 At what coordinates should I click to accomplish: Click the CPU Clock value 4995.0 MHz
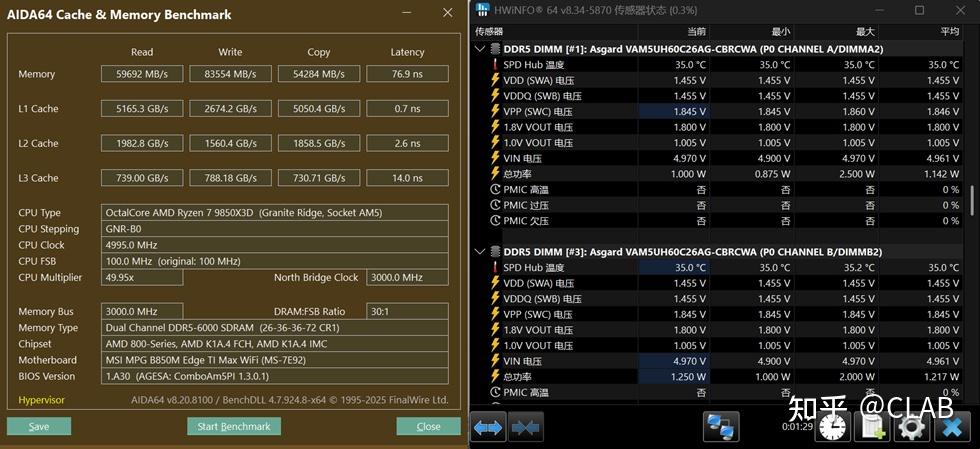pyautogui.click(x=275, y=245)
